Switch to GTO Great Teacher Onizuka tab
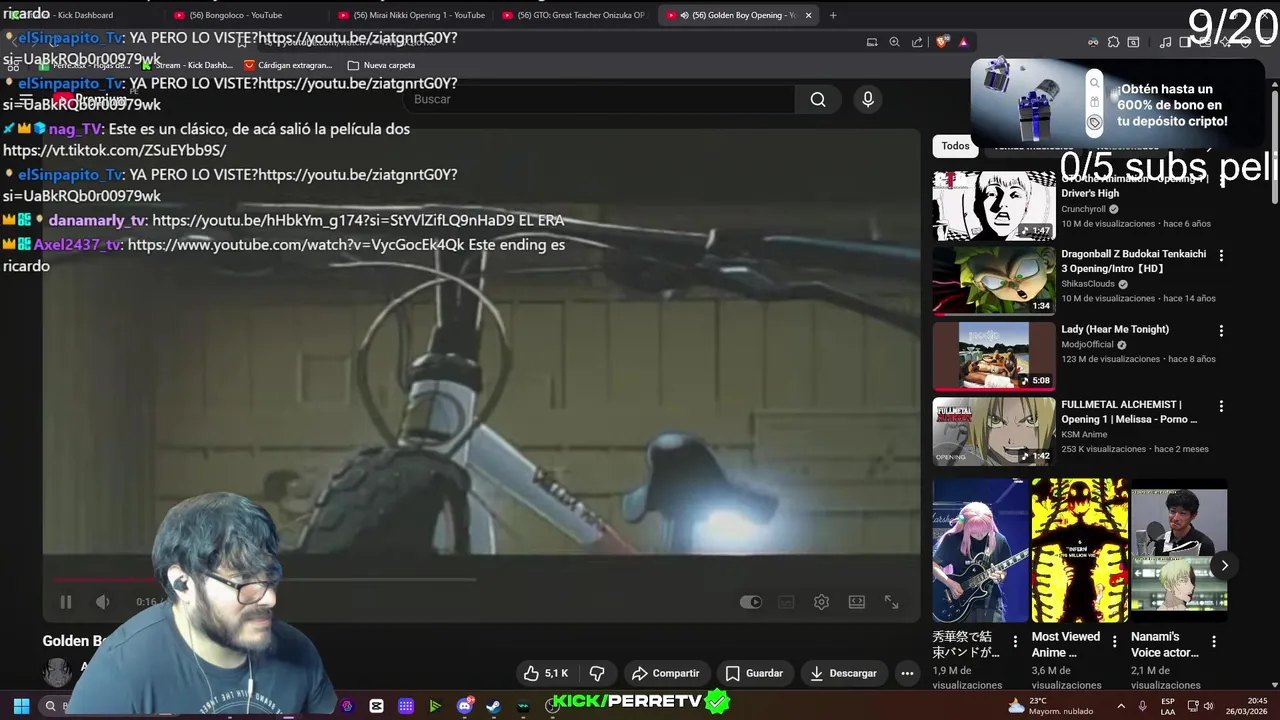The height and width of the screenshot is (720, 1280). pyautogui.click(x=573, y=15)
